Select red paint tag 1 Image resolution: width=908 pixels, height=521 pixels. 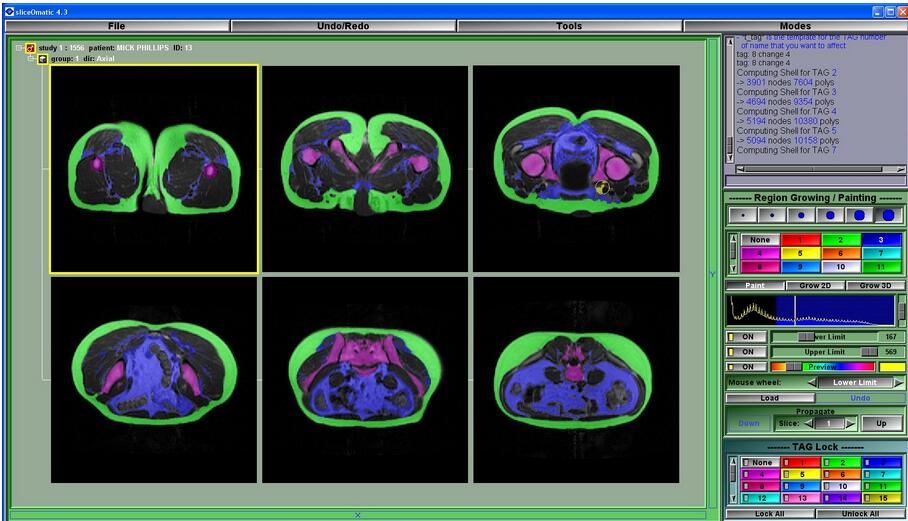[800, 240]
